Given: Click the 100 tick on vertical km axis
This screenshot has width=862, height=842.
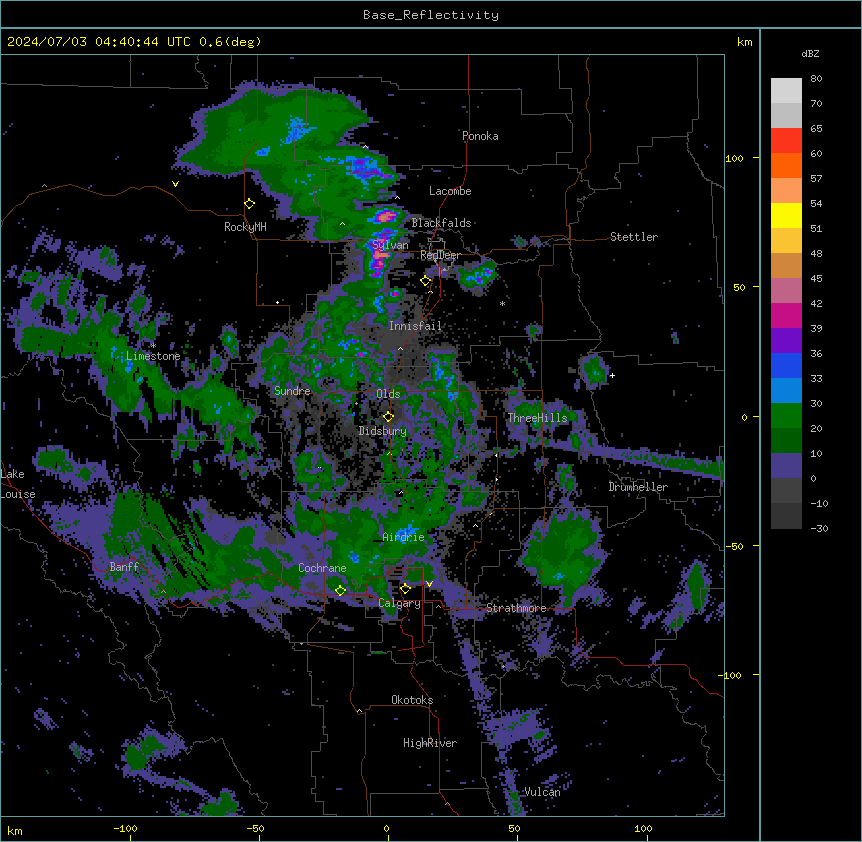Looking at the screenshot, I should 734,158.
